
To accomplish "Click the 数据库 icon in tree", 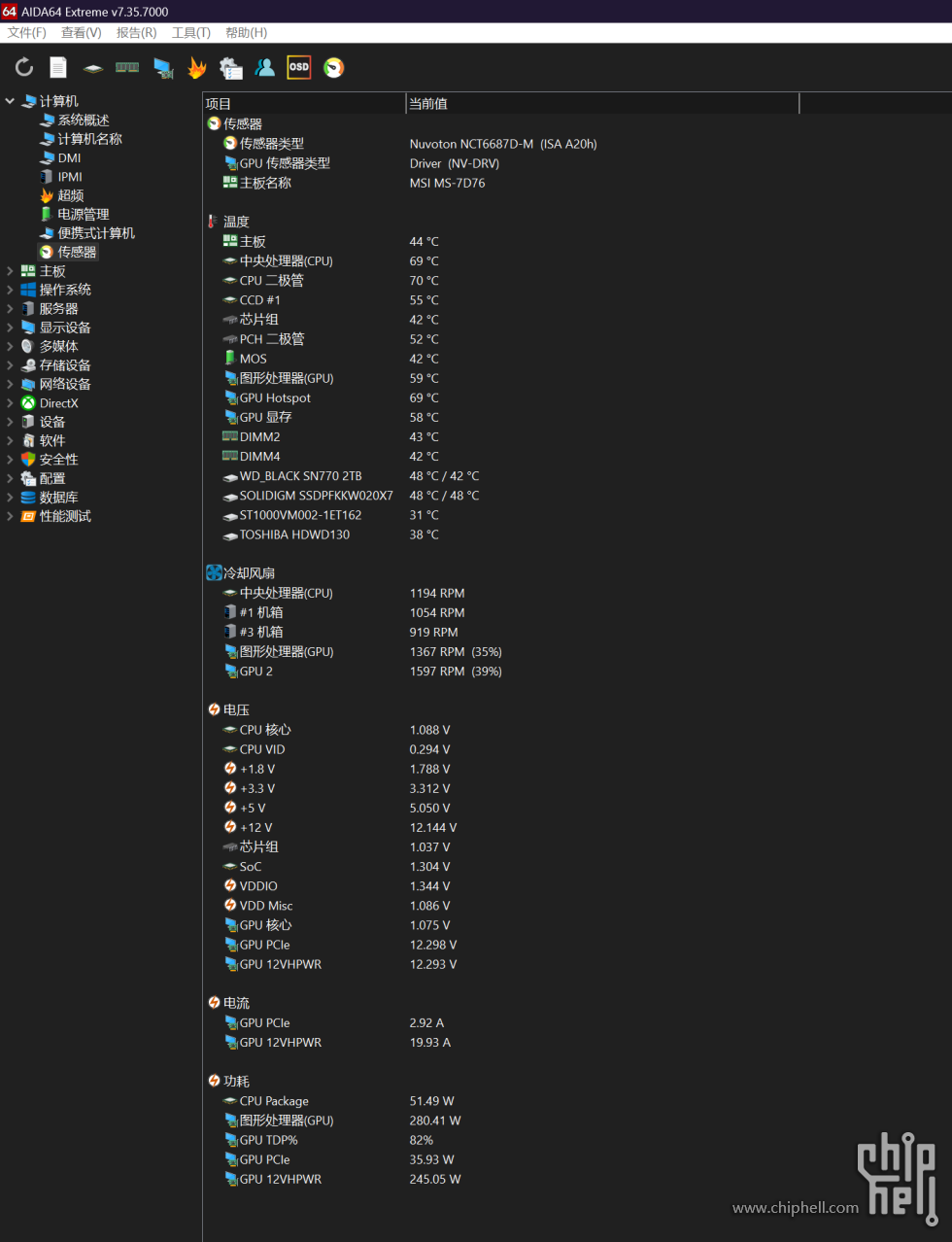I will click(x=28, y=497).
